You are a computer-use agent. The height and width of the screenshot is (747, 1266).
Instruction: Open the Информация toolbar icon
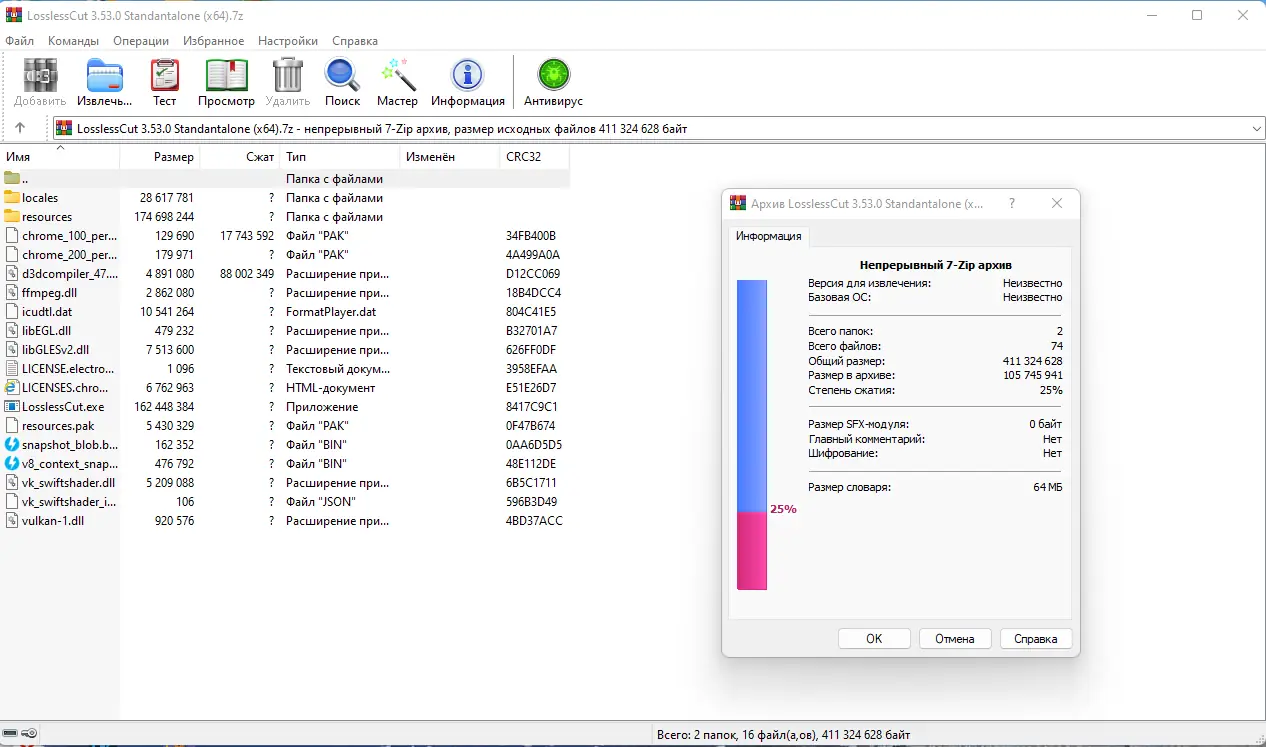(x=467, y=75)
